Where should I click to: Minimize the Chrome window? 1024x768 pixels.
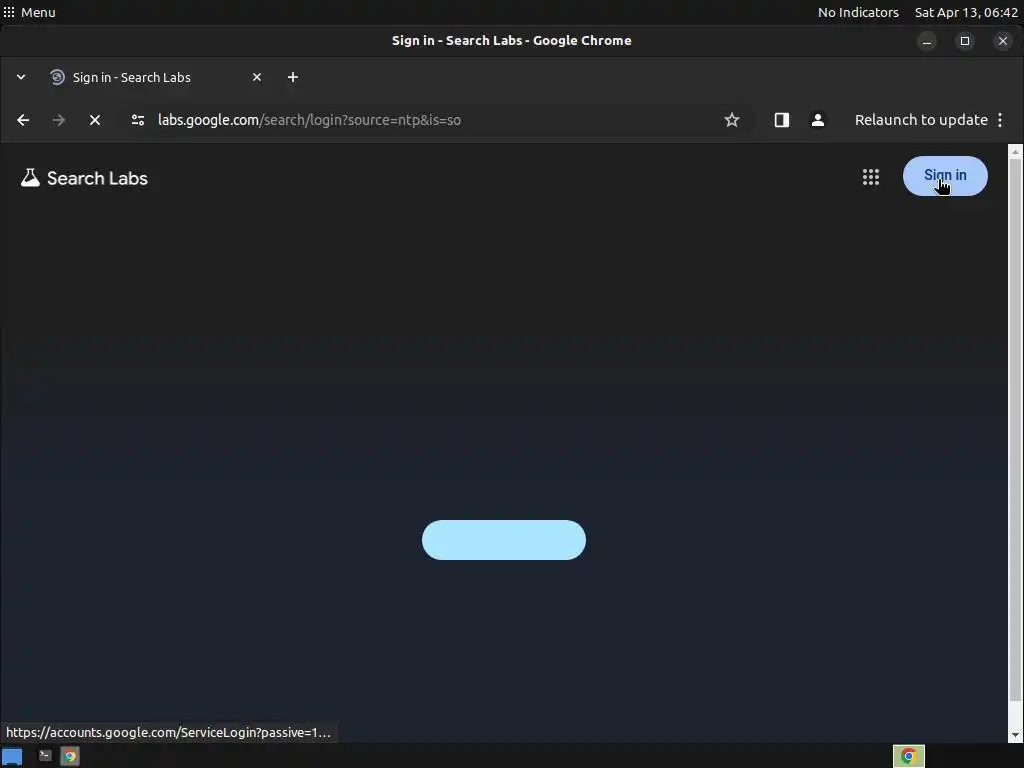coord(927,41)
